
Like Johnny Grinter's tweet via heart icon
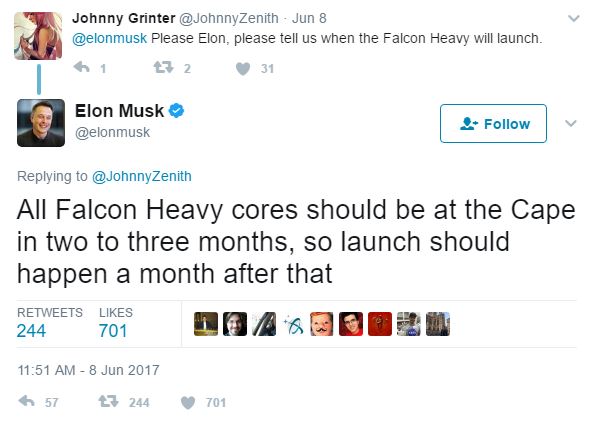click(243, 69)
